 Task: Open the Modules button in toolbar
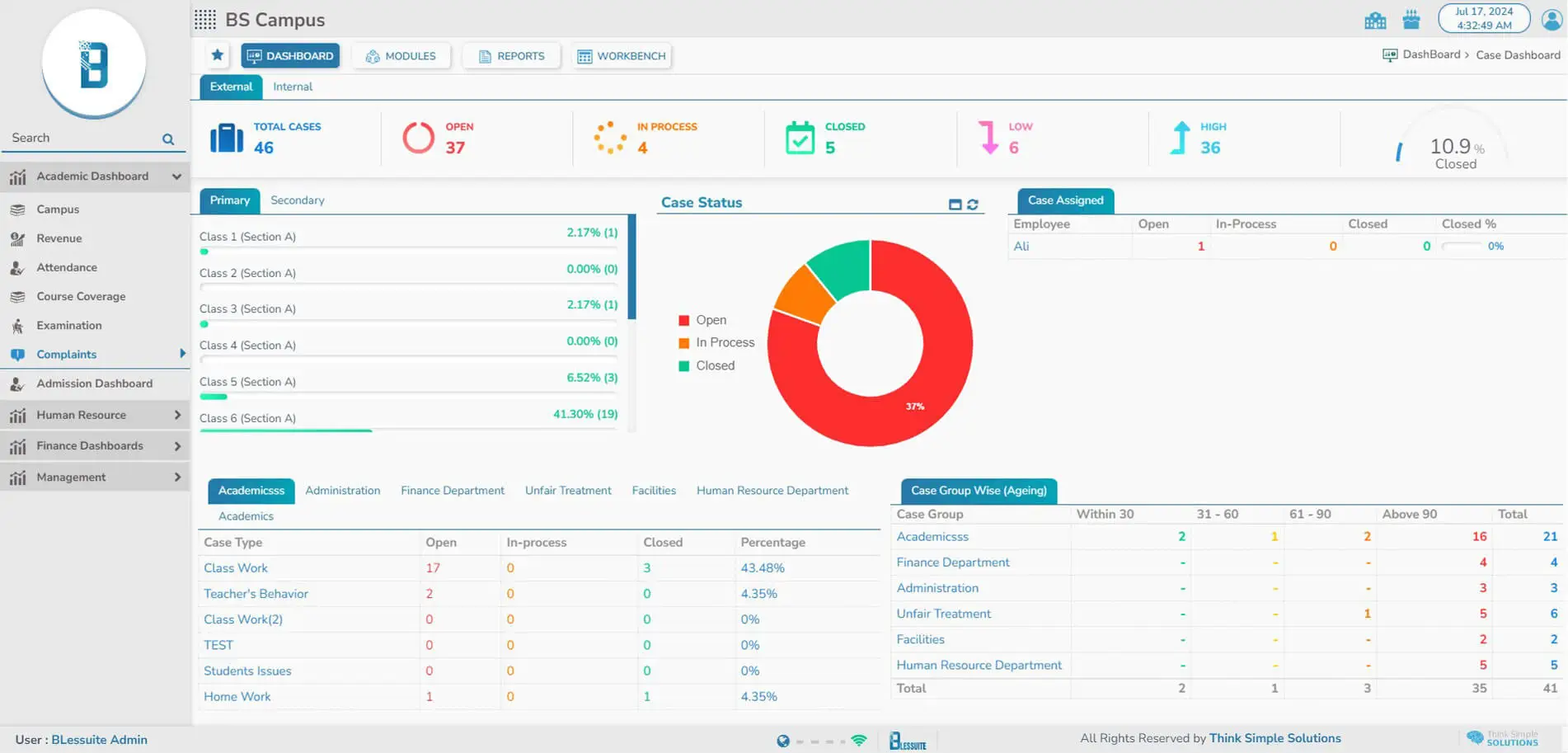(401, 56)
